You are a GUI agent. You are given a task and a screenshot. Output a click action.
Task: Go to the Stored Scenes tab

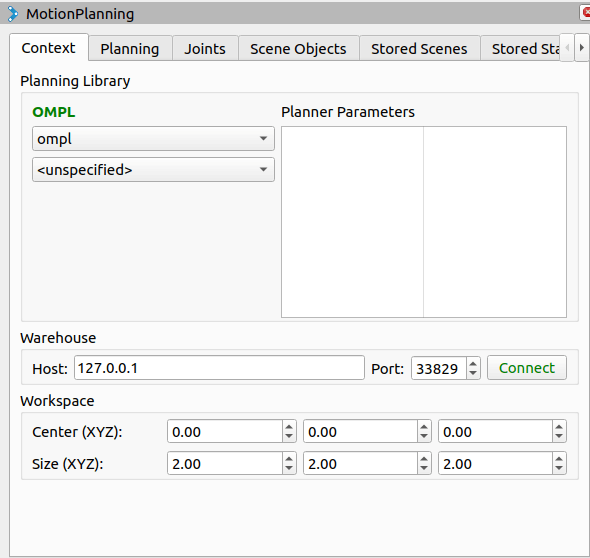[x=419, y=49]
